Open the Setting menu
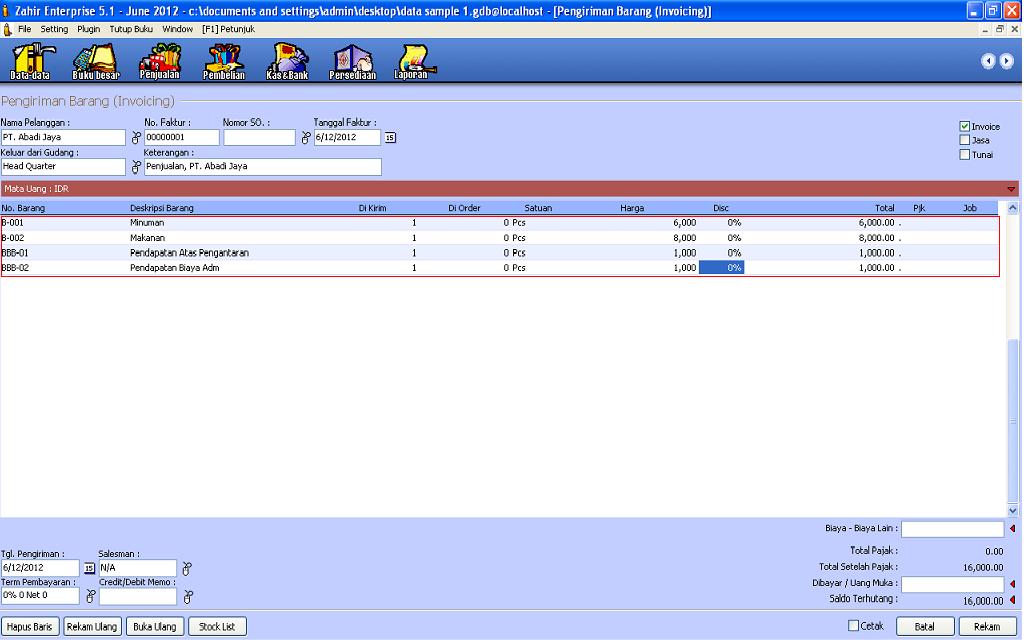 pos(54,29)
